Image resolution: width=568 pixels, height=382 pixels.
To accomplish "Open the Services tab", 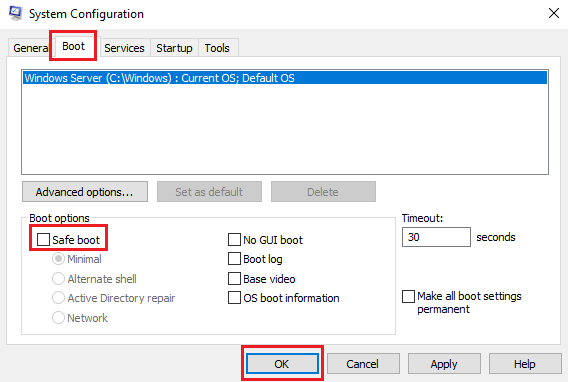I will pyautogui.click(x=124, y=48).
